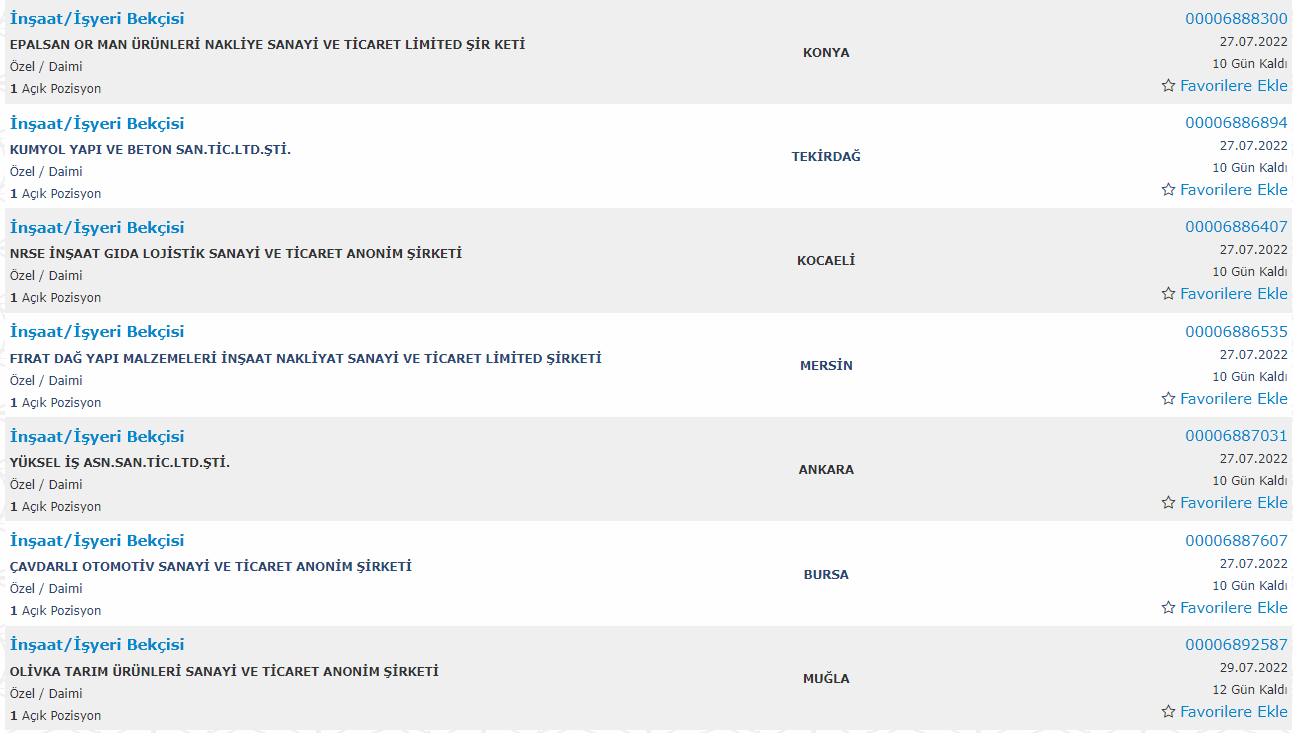The image size is (1293, 733).
Task: Click the favorite star icon for the BURSA listing
Action: (x=1168, y=608)
